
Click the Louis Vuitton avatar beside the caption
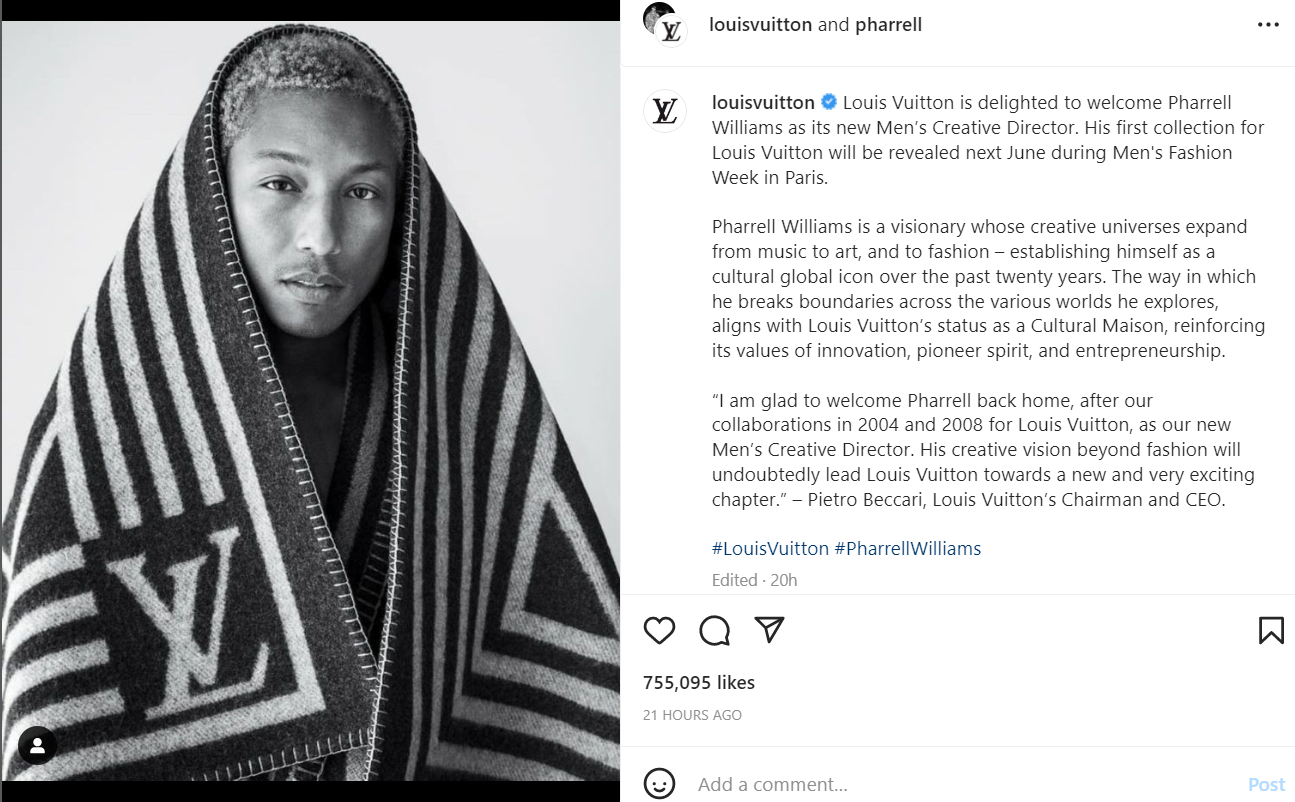point(665,111)
